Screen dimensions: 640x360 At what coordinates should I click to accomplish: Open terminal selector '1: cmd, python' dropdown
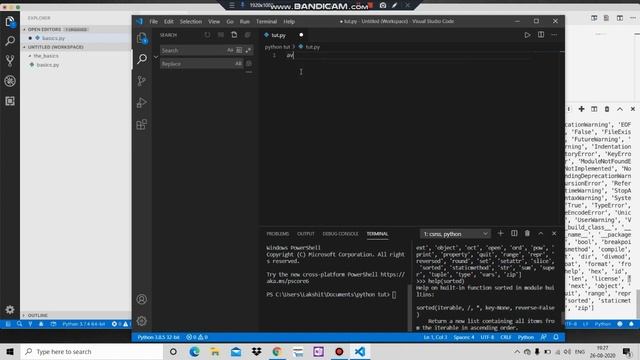(455, 234)
